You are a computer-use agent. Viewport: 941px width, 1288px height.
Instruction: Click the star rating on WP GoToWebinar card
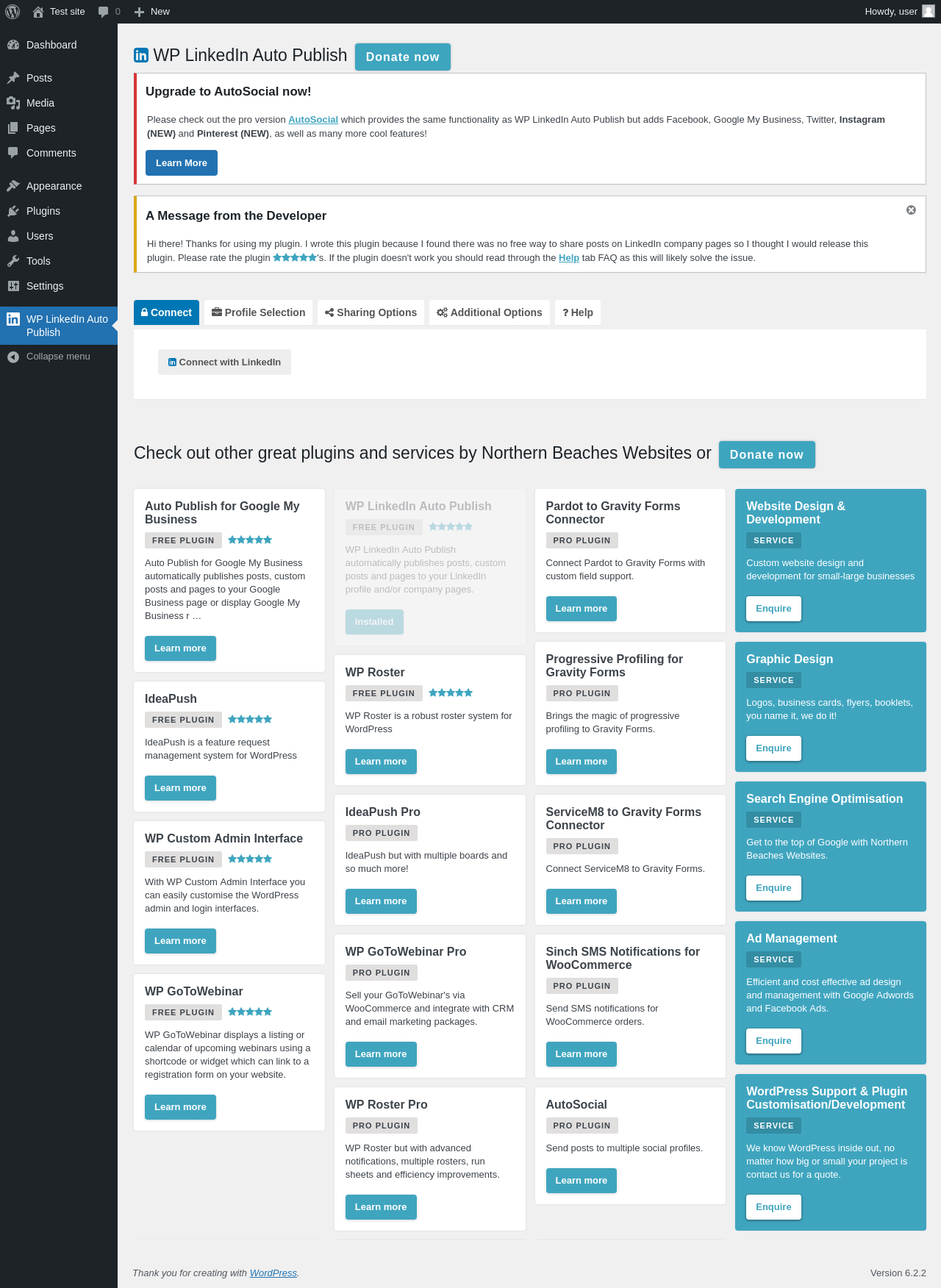tap(250, 1012)
